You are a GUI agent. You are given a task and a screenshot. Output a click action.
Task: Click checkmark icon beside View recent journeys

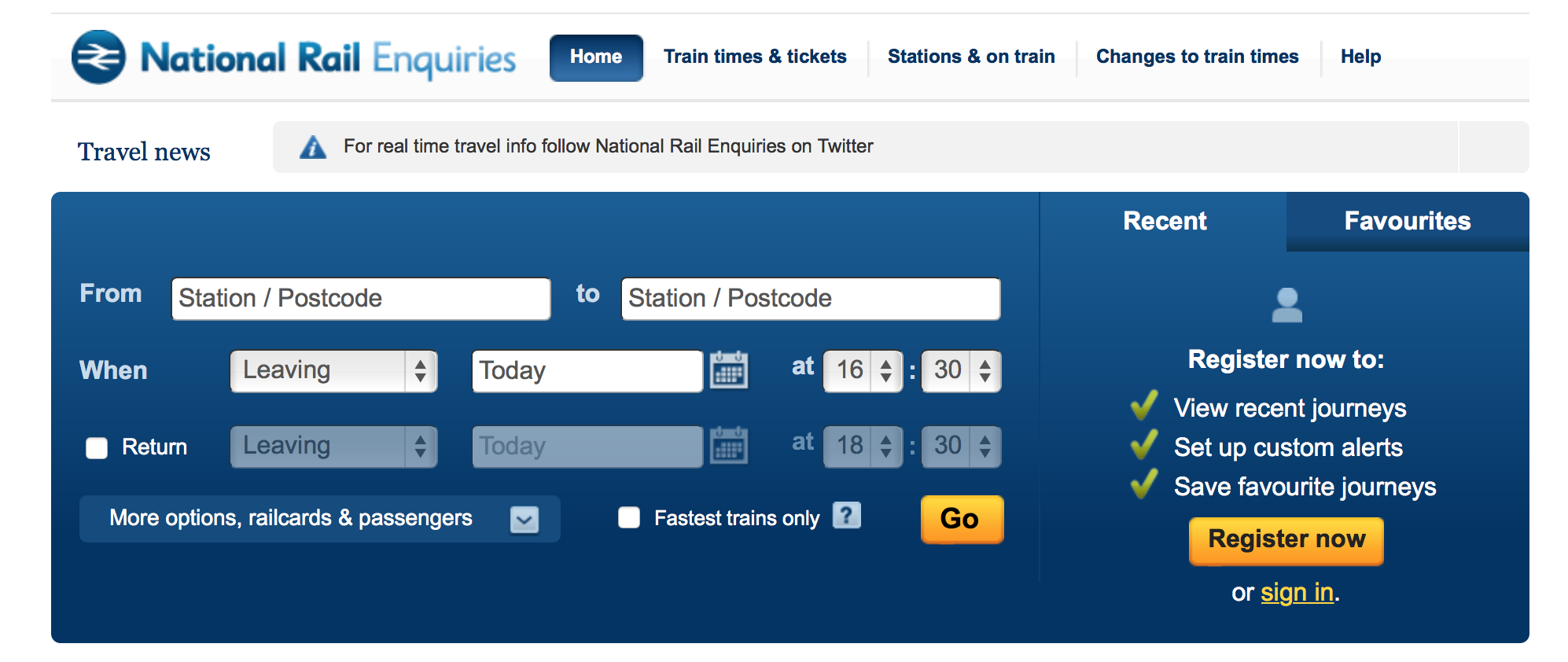click(x=1143, y=406)
